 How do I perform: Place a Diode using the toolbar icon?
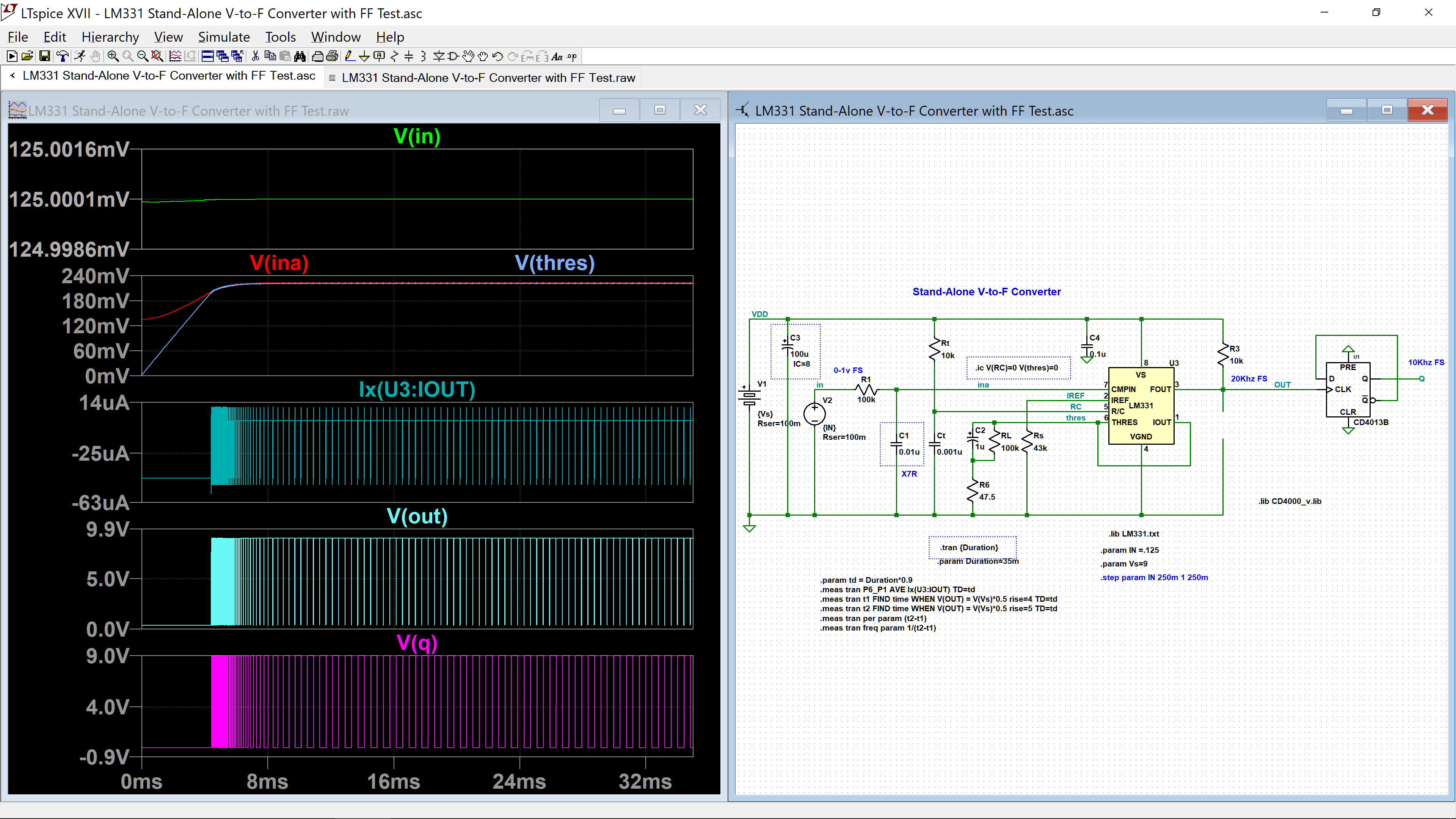point(439,56)
